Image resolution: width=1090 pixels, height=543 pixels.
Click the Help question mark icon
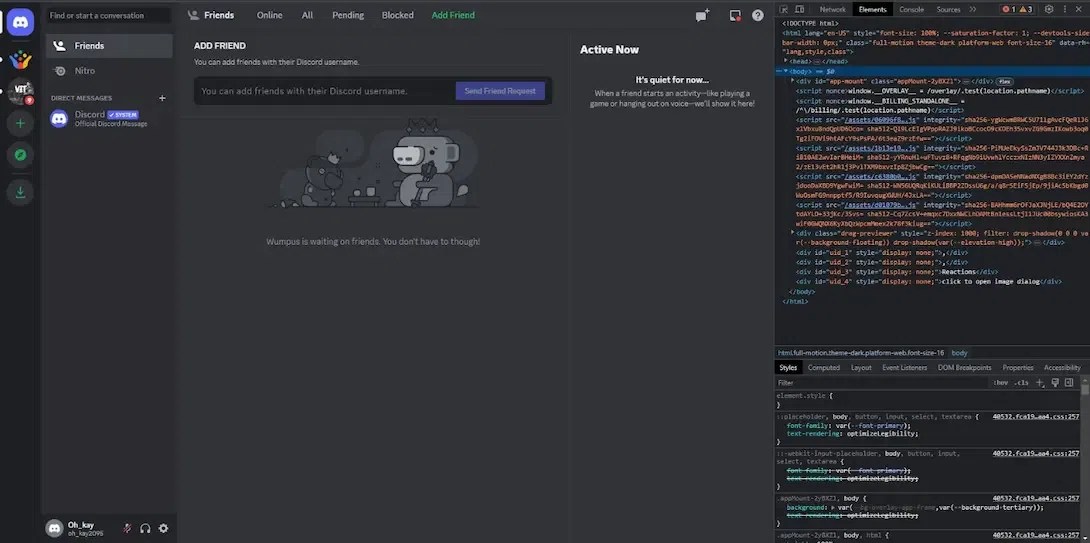coord(758,15)
